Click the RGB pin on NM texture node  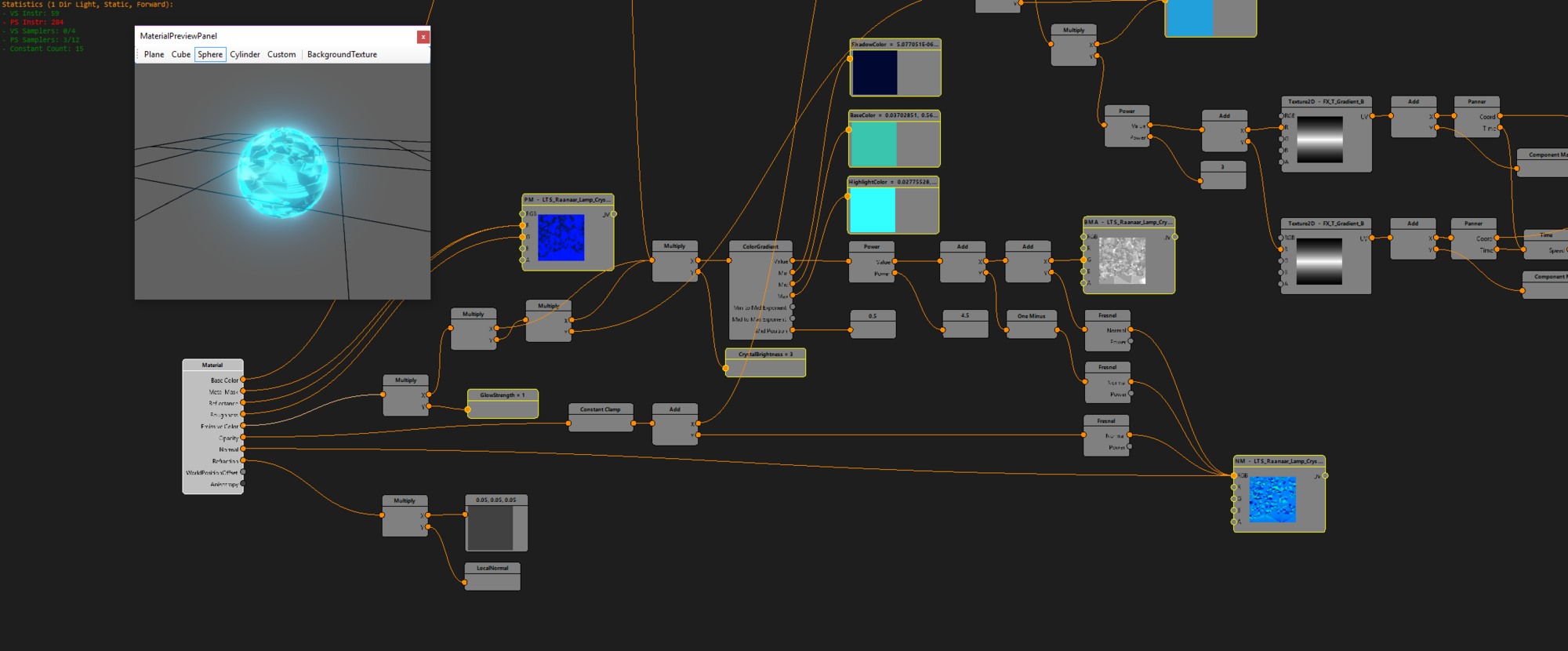pyautogui.click(x=1234, y=475)
